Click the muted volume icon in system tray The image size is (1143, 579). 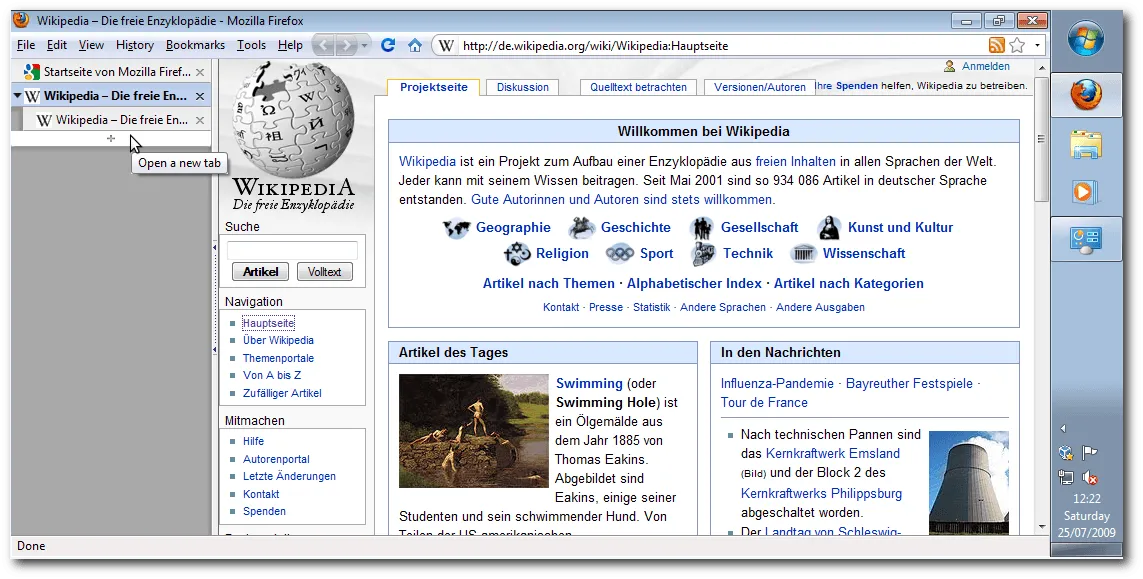[1089, 478]
